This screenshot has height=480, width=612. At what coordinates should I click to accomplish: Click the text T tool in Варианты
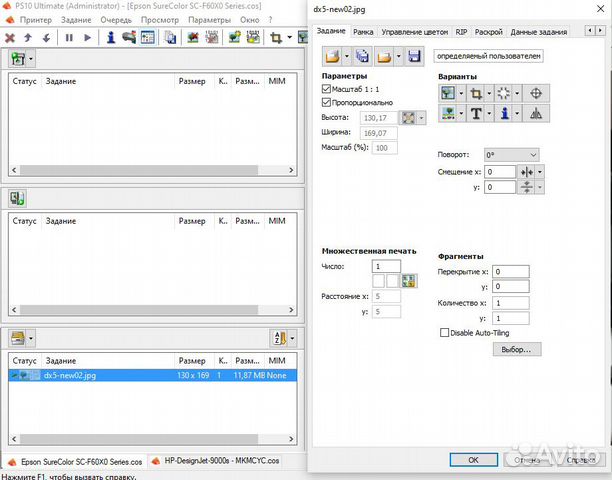477,114
